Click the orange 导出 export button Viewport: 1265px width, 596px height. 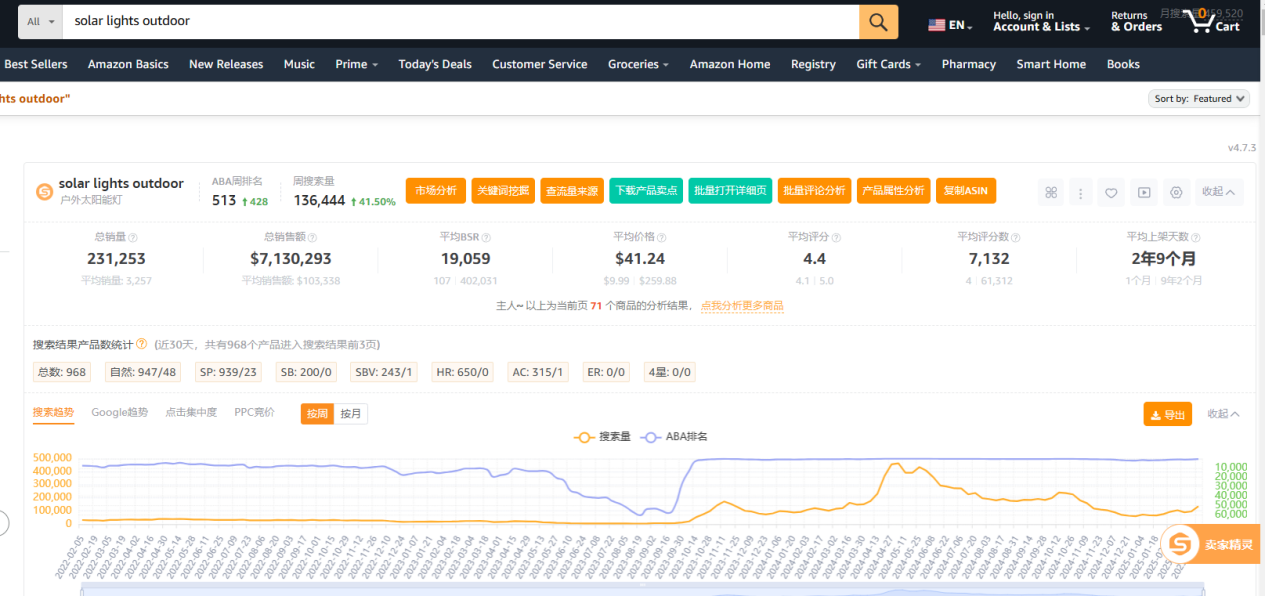tap(1167, 412)
